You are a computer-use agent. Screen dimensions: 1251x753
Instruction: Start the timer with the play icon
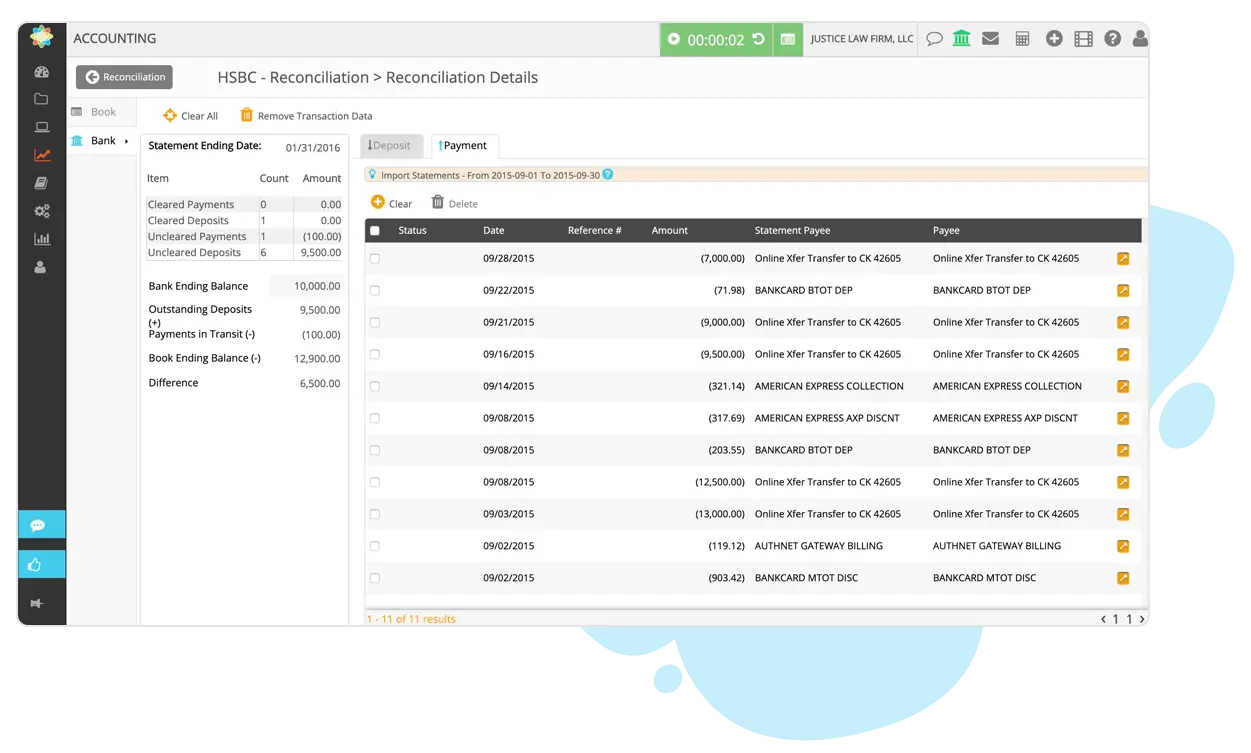click(674, 39)
